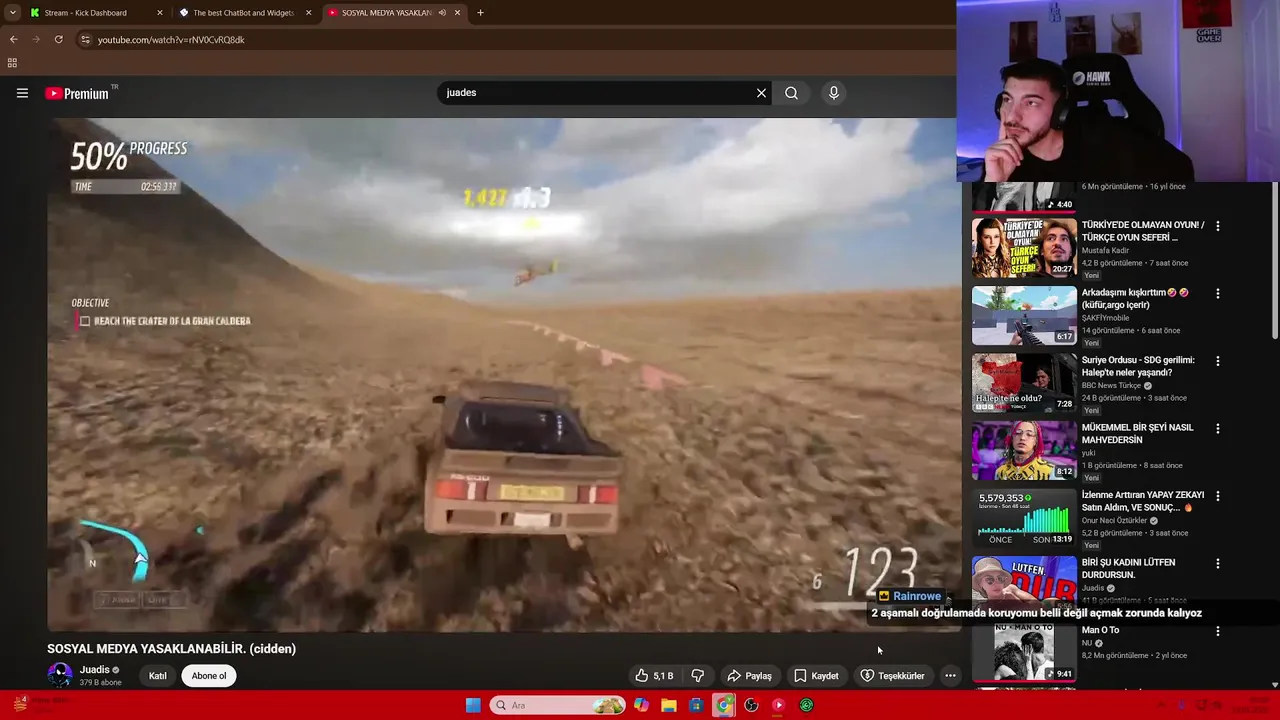Activate voice search microphone icon
The height and width of the screenshot is (720, 1280).
(x=834, y=93)
